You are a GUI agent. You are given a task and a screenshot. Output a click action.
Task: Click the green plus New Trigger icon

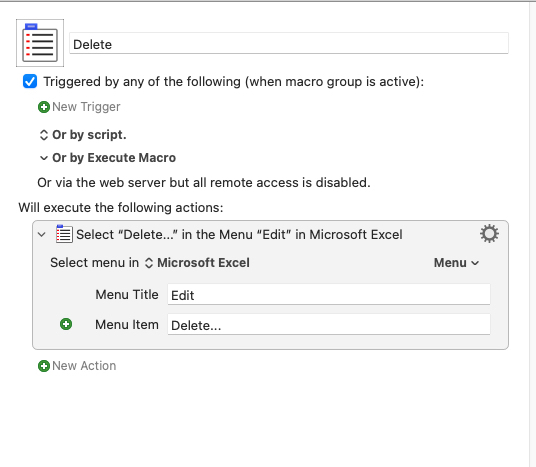pyautogui.click(x=44, y=107)
